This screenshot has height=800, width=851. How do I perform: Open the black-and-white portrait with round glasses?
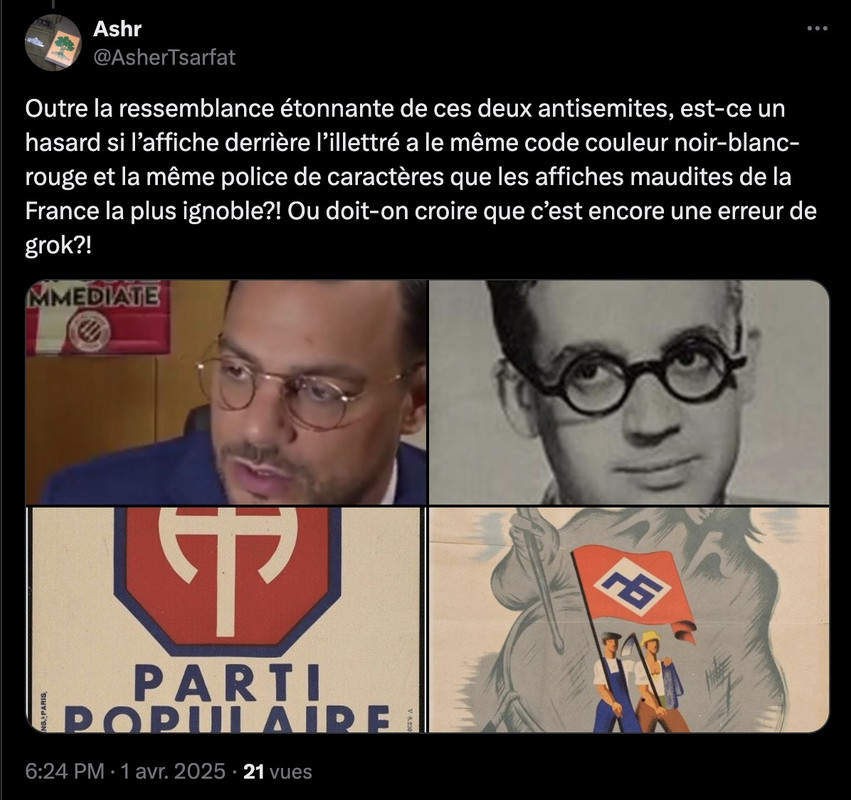click(x=629, y=392)
